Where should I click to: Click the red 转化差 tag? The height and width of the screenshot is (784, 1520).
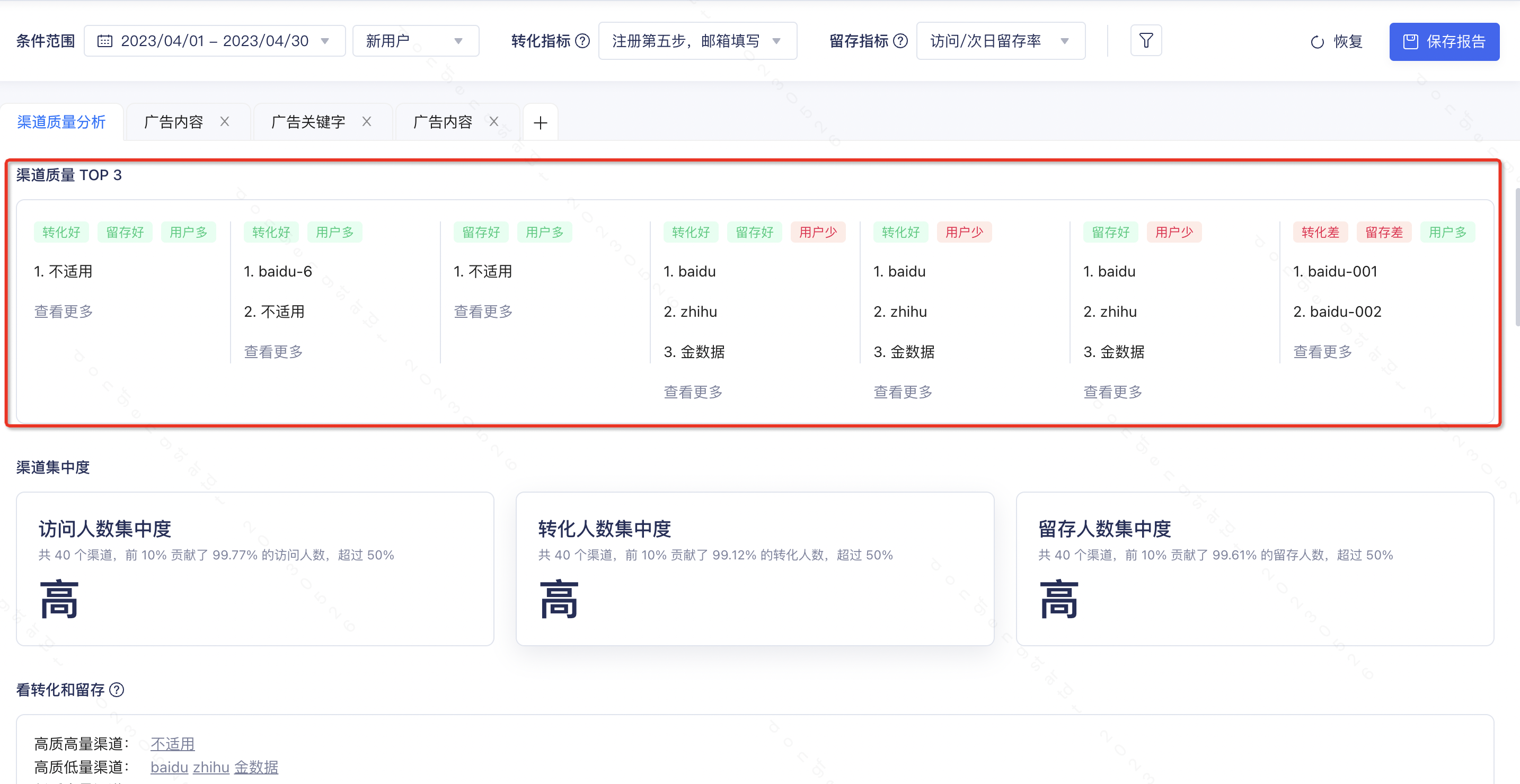(1321, 233)
